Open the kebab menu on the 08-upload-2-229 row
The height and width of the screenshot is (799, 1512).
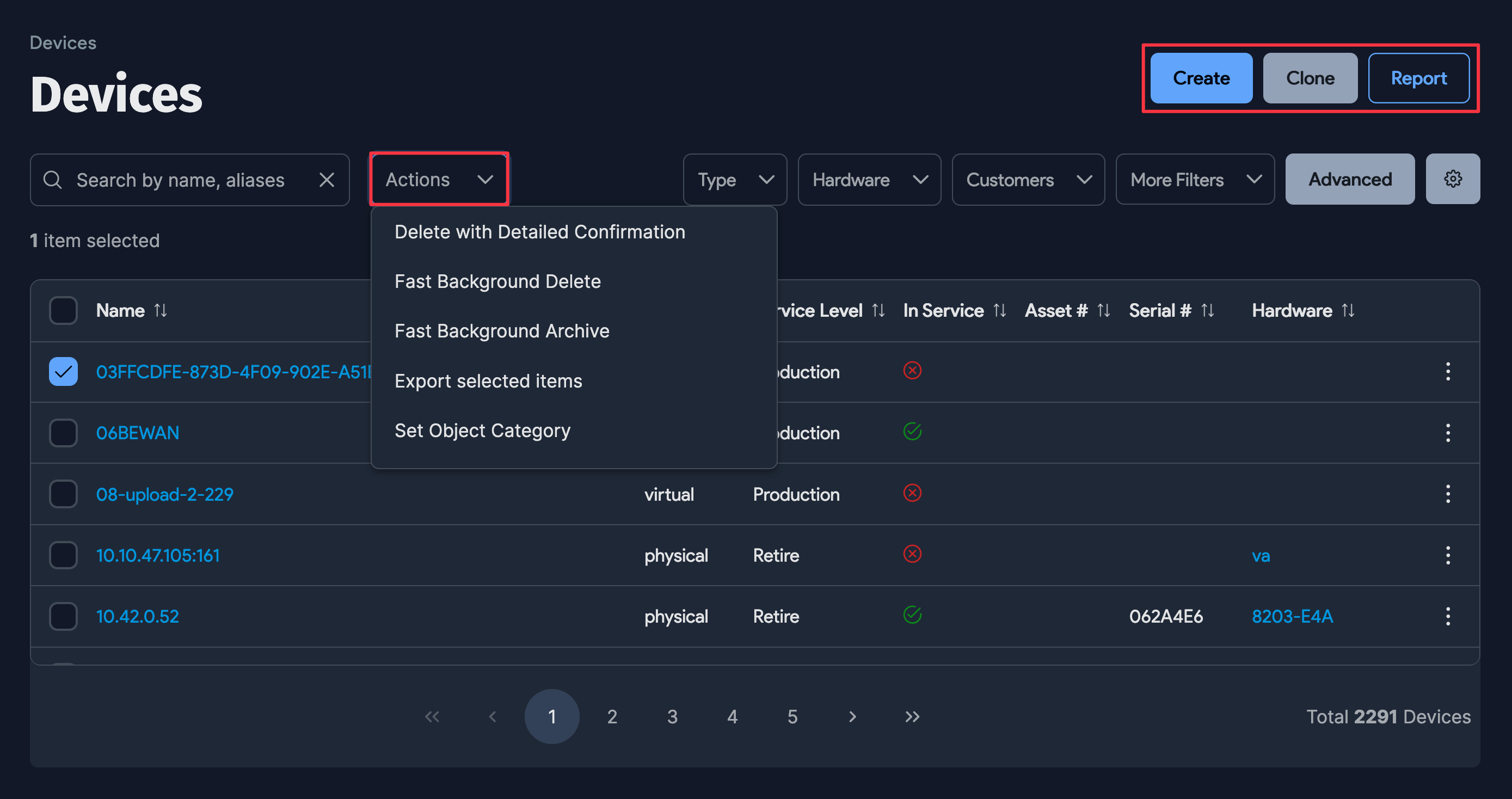coord(1448,494)
